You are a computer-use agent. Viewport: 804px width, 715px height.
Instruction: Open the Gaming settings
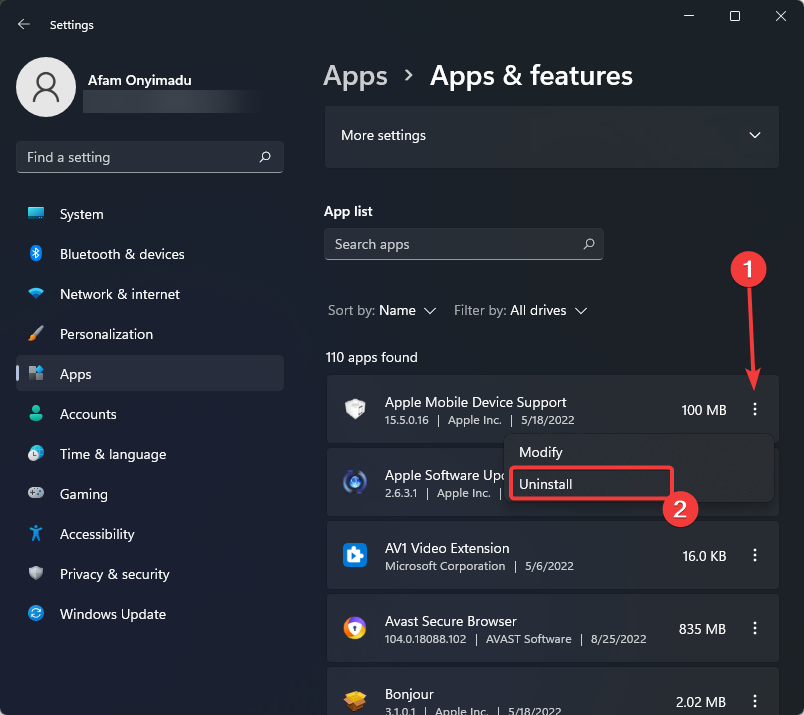pyautogui.click(x=150, y=494)
